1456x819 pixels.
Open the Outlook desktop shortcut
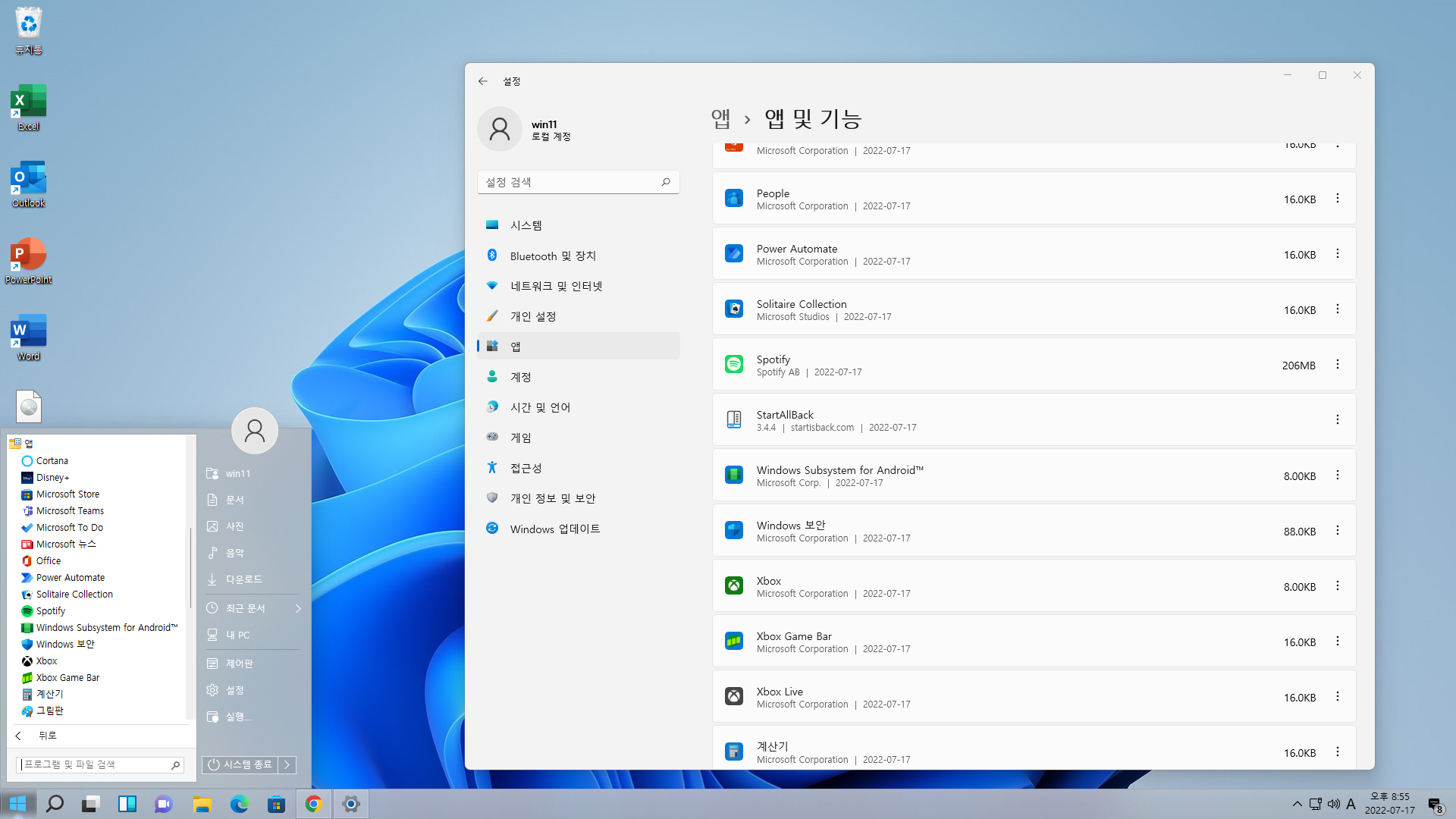(28, 184)
